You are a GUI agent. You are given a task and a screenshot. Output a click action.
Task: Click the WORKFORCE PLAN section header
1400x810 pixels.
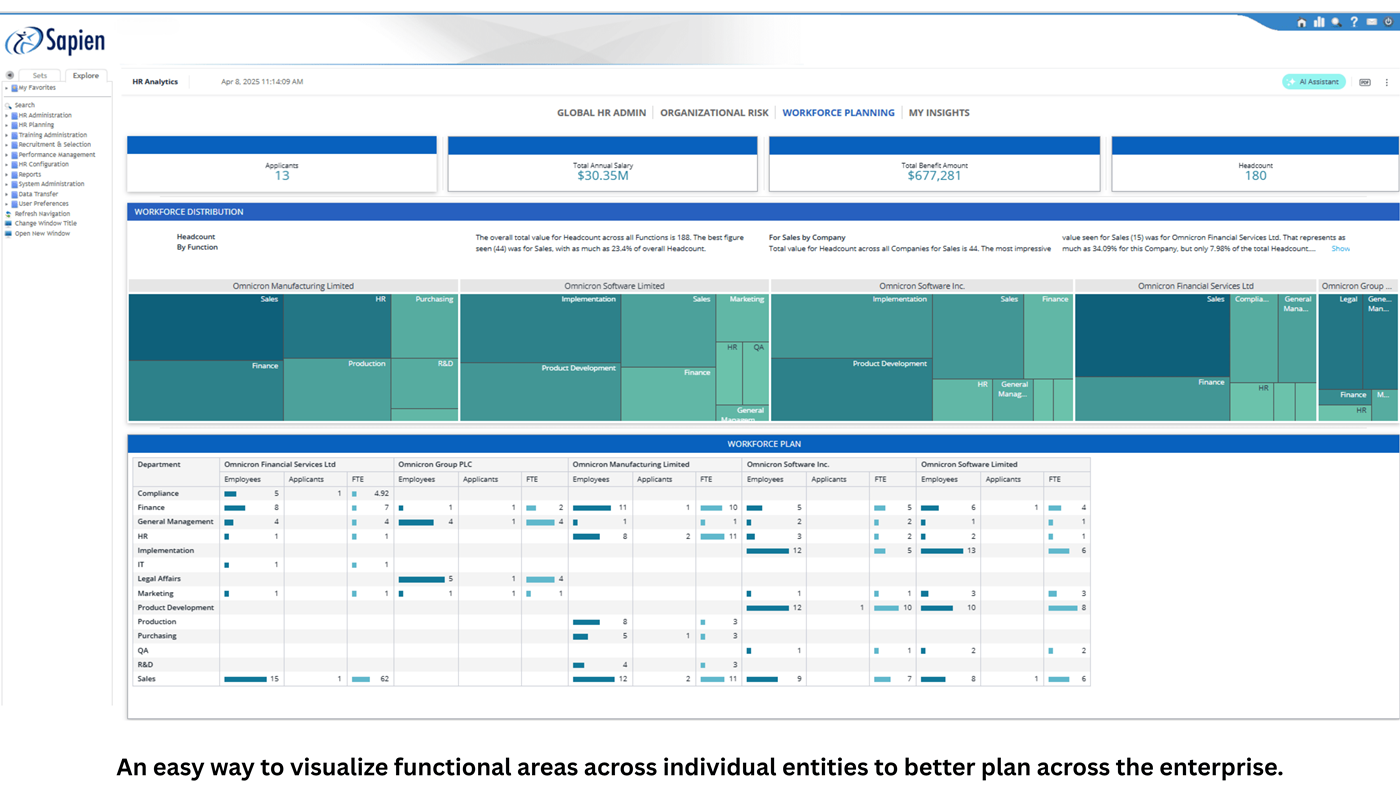tap(764, 444)
